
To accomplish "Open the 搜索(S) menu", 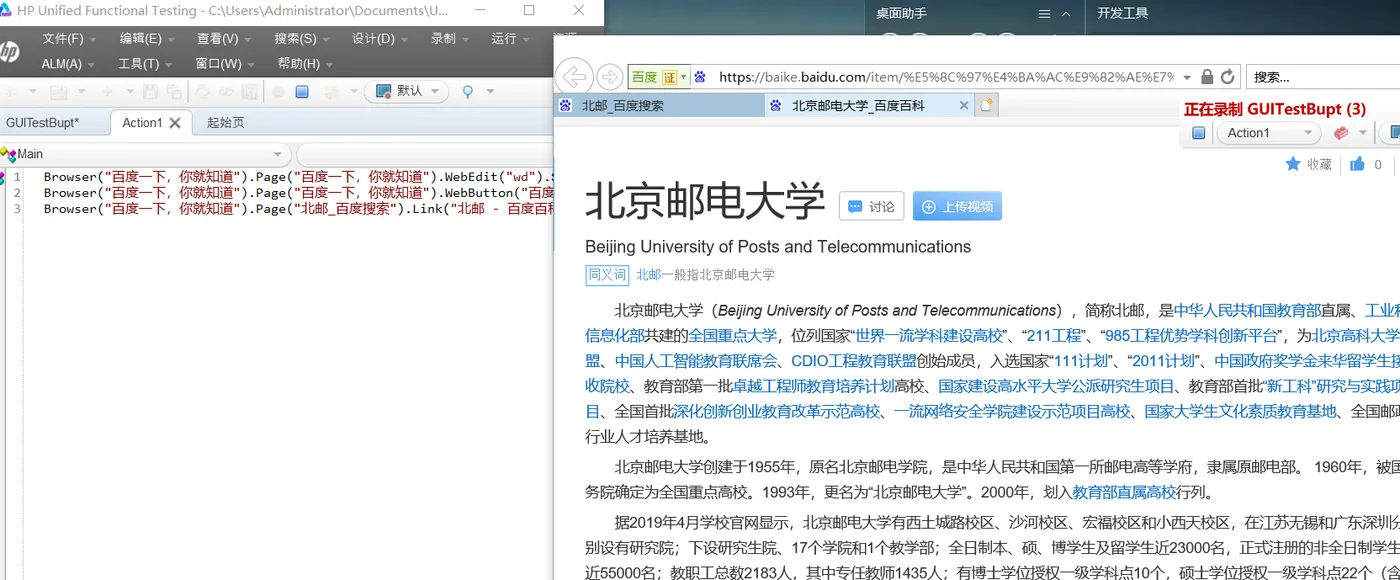I will [302, 38].
